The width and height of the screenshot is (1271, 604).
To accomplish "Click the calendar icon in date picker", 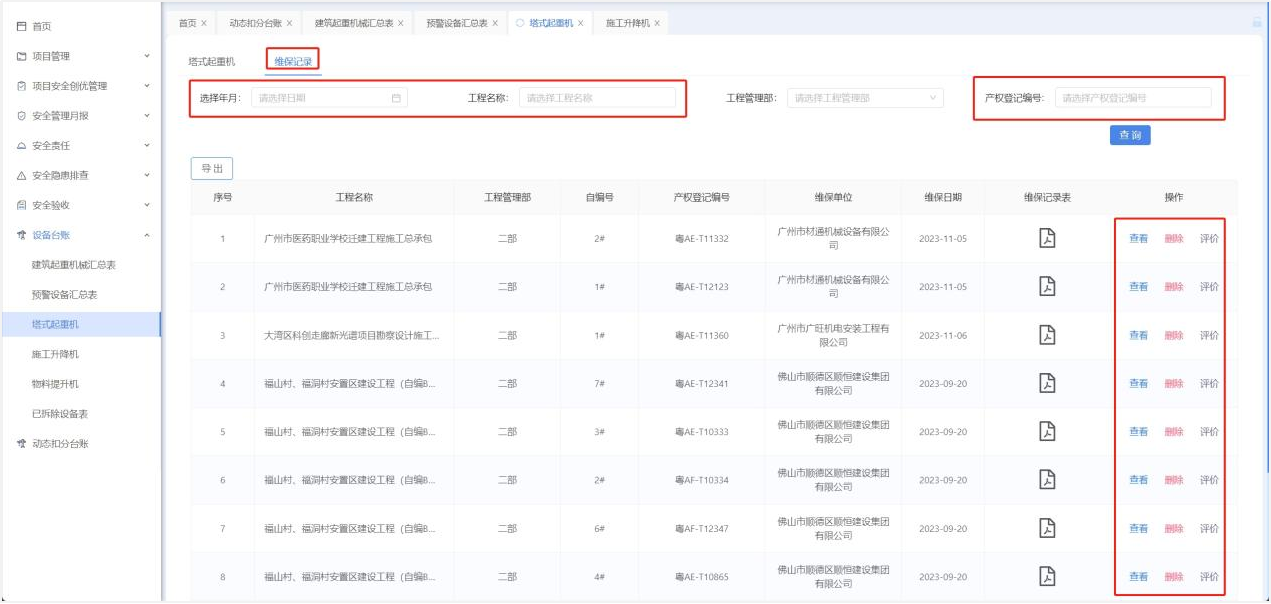I will coord(396,98).
